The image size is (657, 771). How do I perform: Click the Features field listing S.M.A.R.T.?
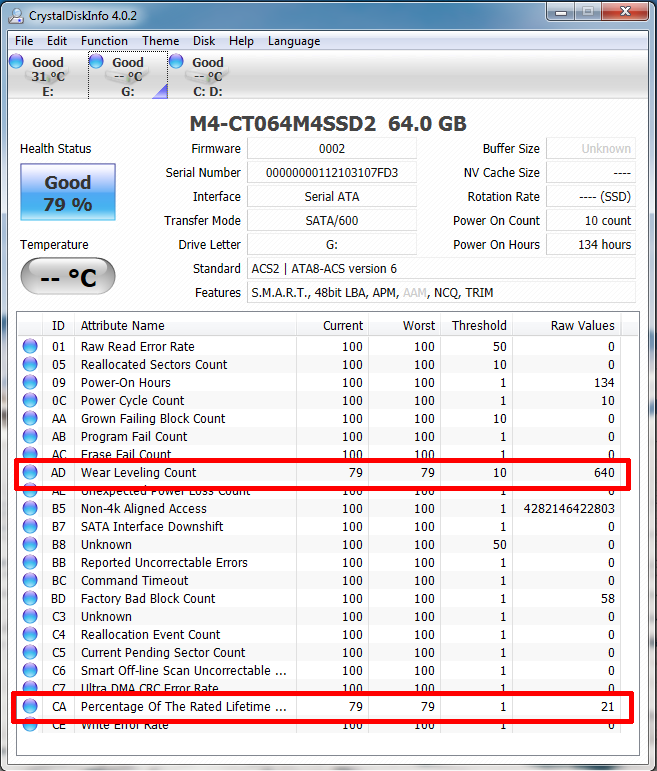click(x=441, y=293)
